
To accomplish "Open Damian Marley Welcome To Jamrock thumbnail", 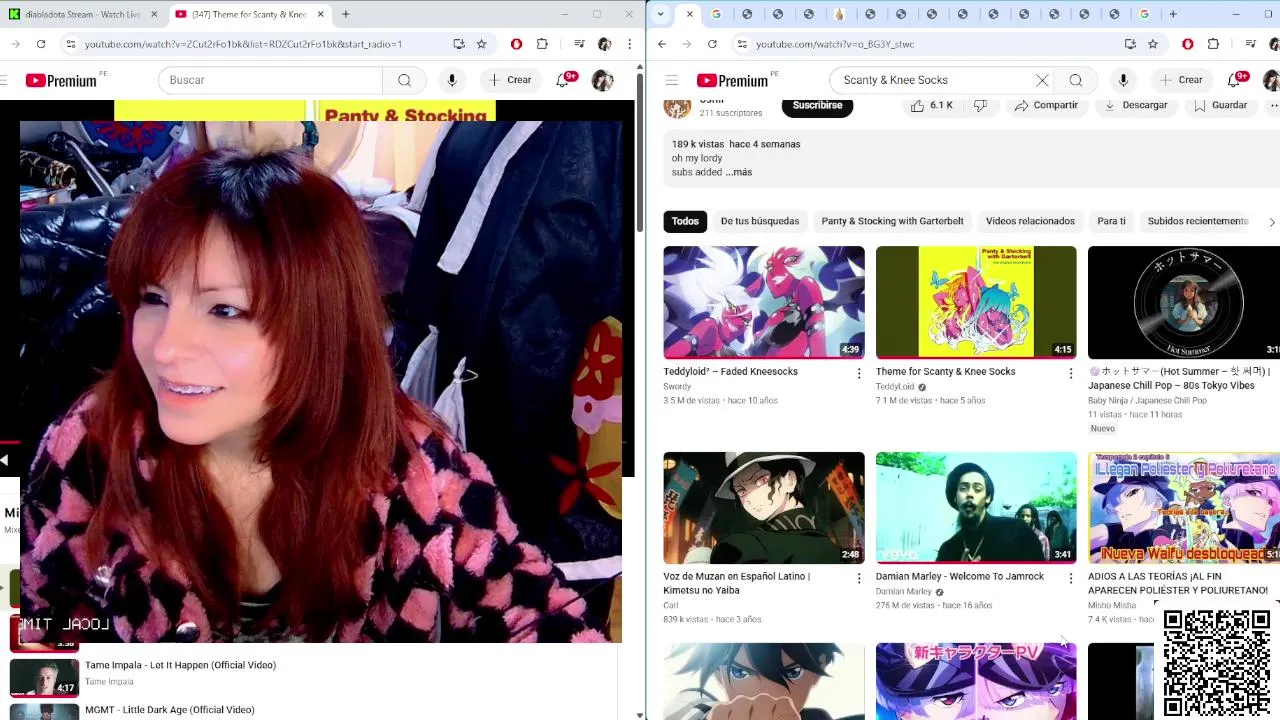I will (976, 508).
